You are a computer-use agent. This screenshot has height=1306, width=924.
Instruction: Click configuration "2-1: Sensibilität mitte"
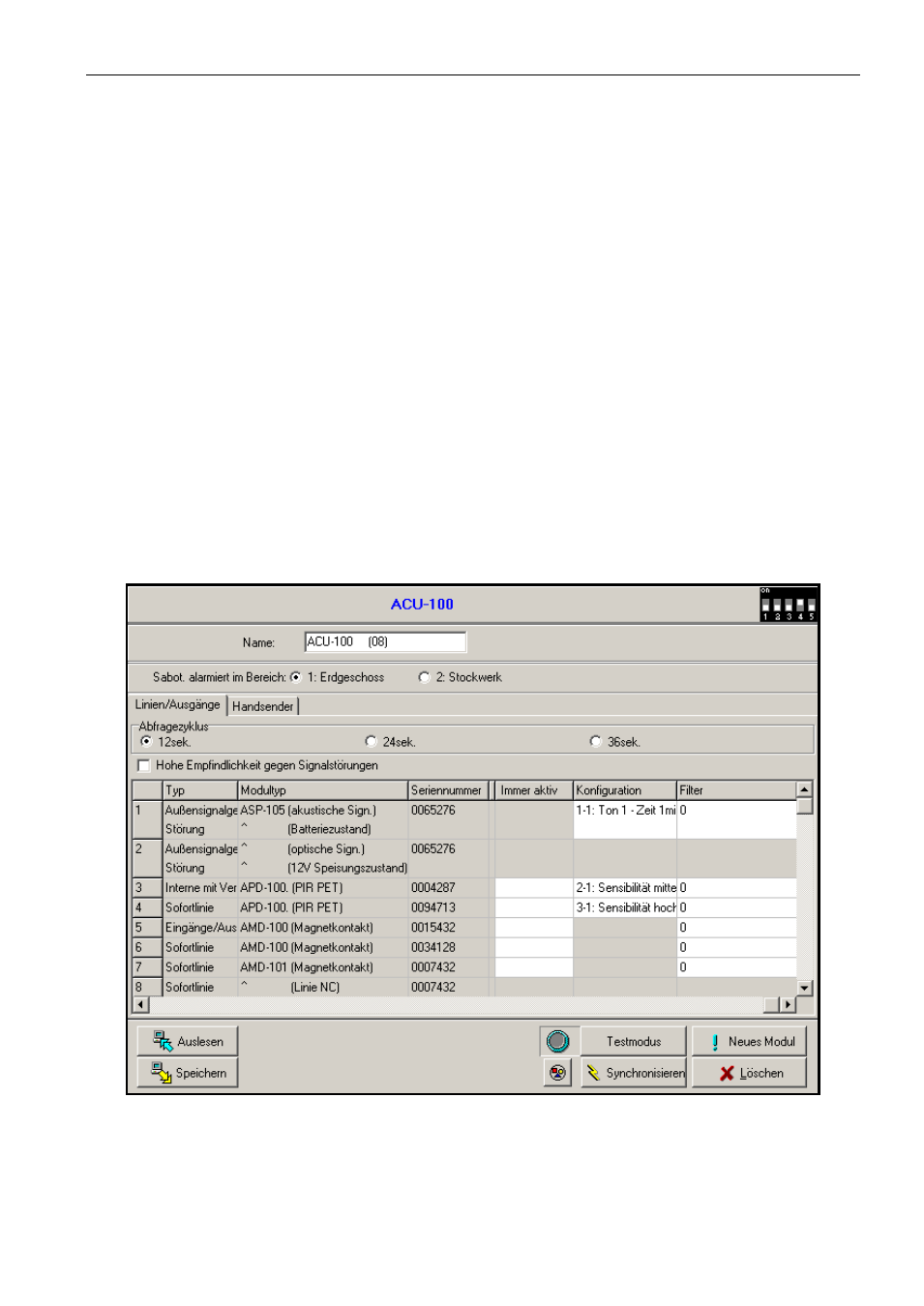pyautogui.click(x=625, y=888)
